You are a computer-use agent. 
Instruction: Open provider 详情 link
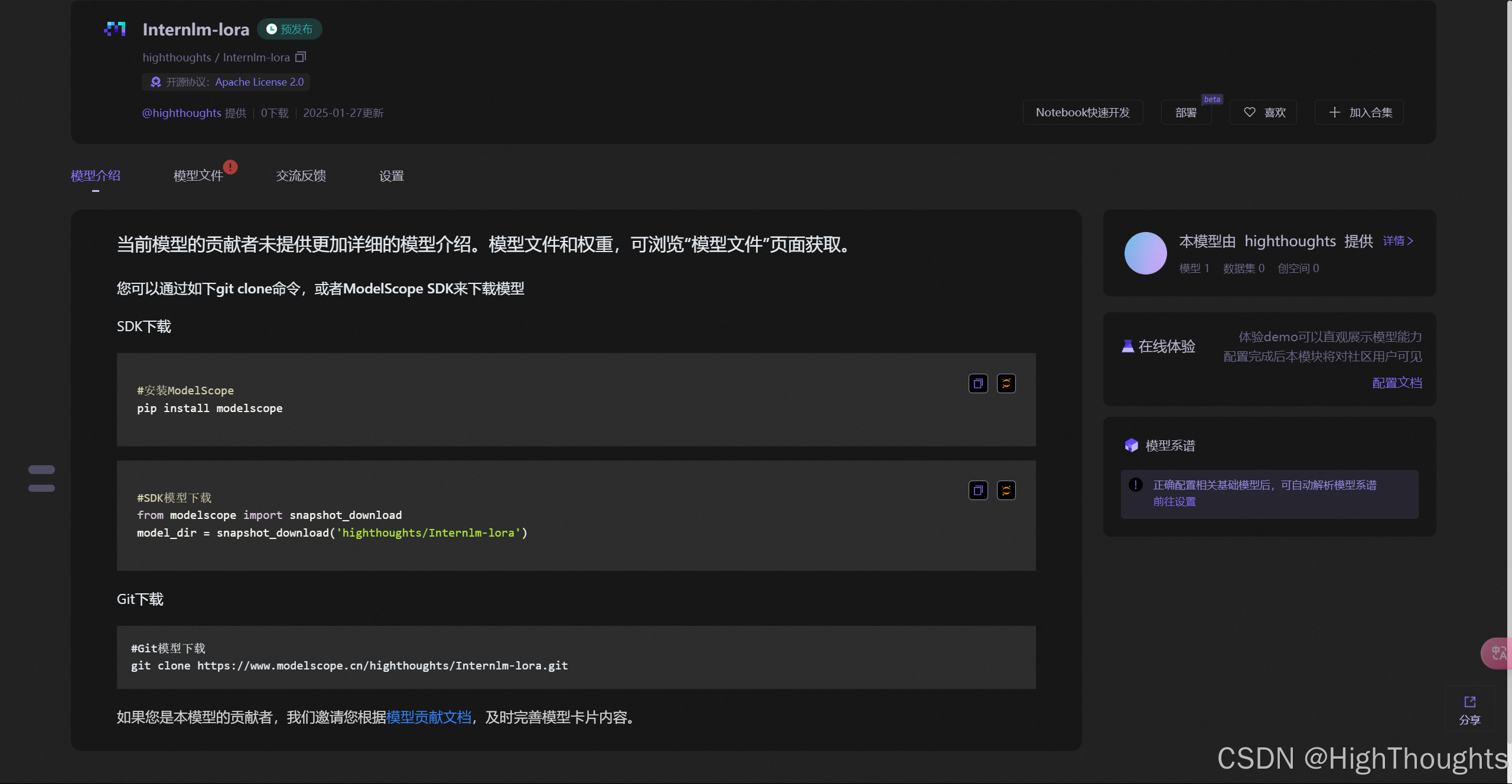[1398, 241]
